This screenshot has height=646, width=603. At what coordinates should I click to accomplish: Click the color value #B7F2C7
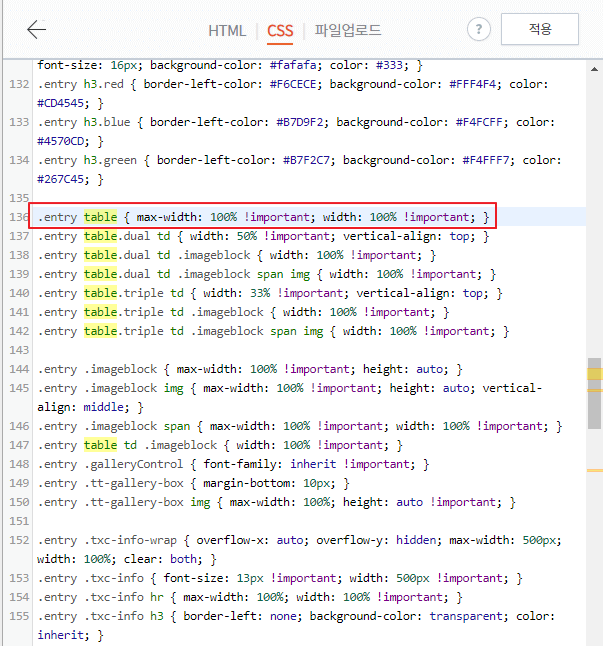[x=306, y=160]
